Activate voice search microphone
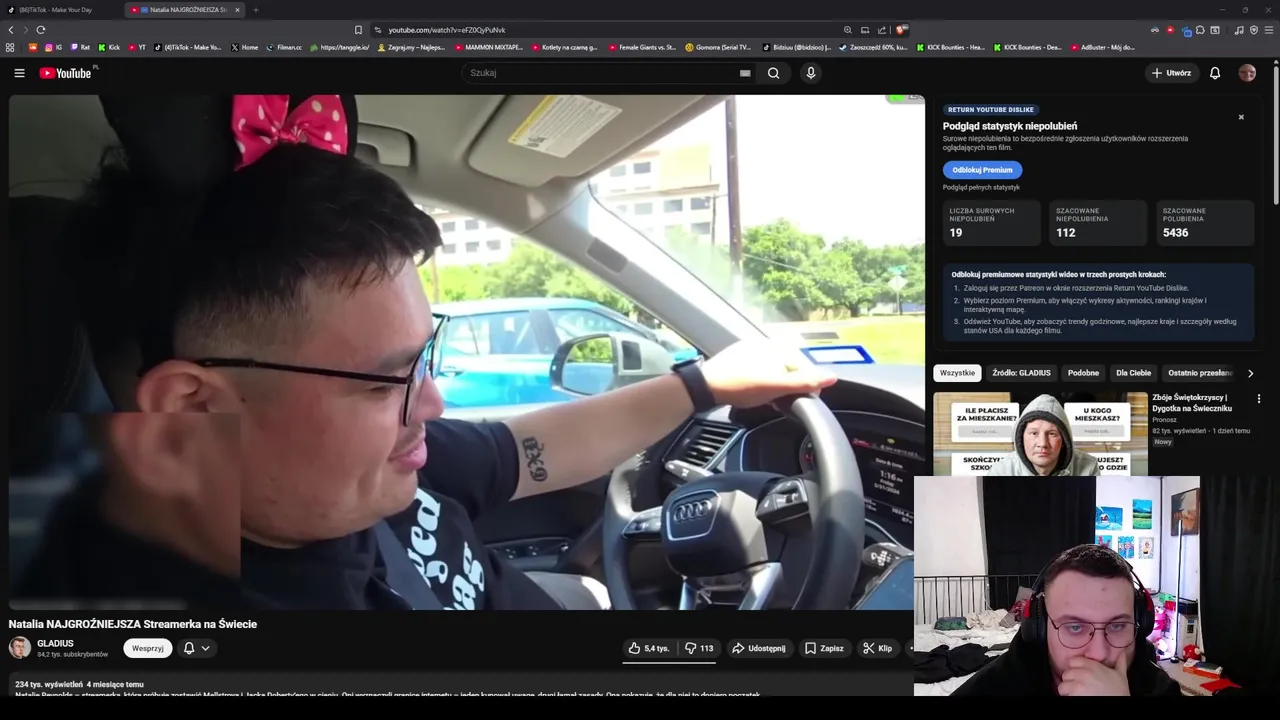Screen dimensions: 1280x720 tap(811, 73)
